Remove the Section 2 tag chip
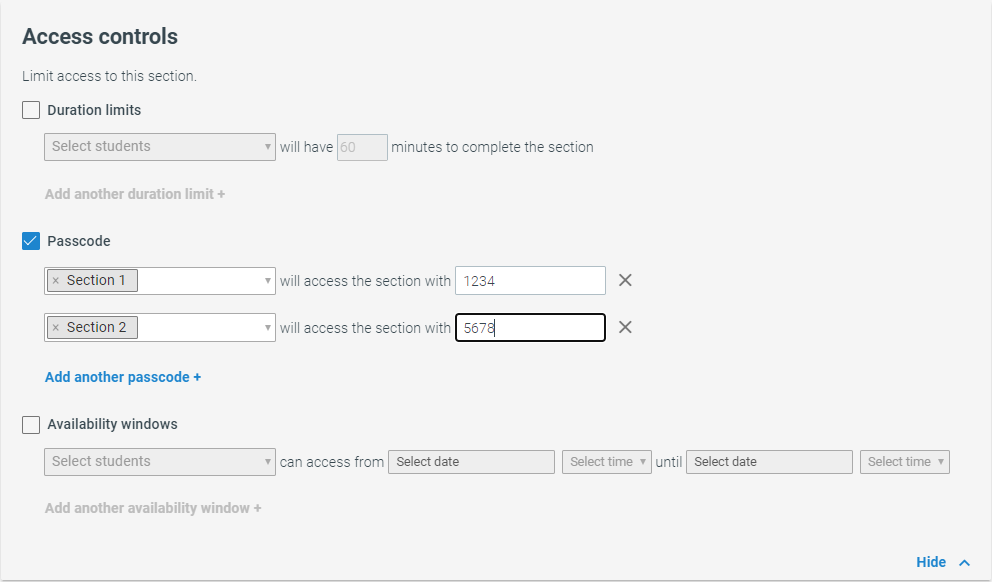Image resolution: width=992 pixels, height=582 pixels. [x=56, y=327]
